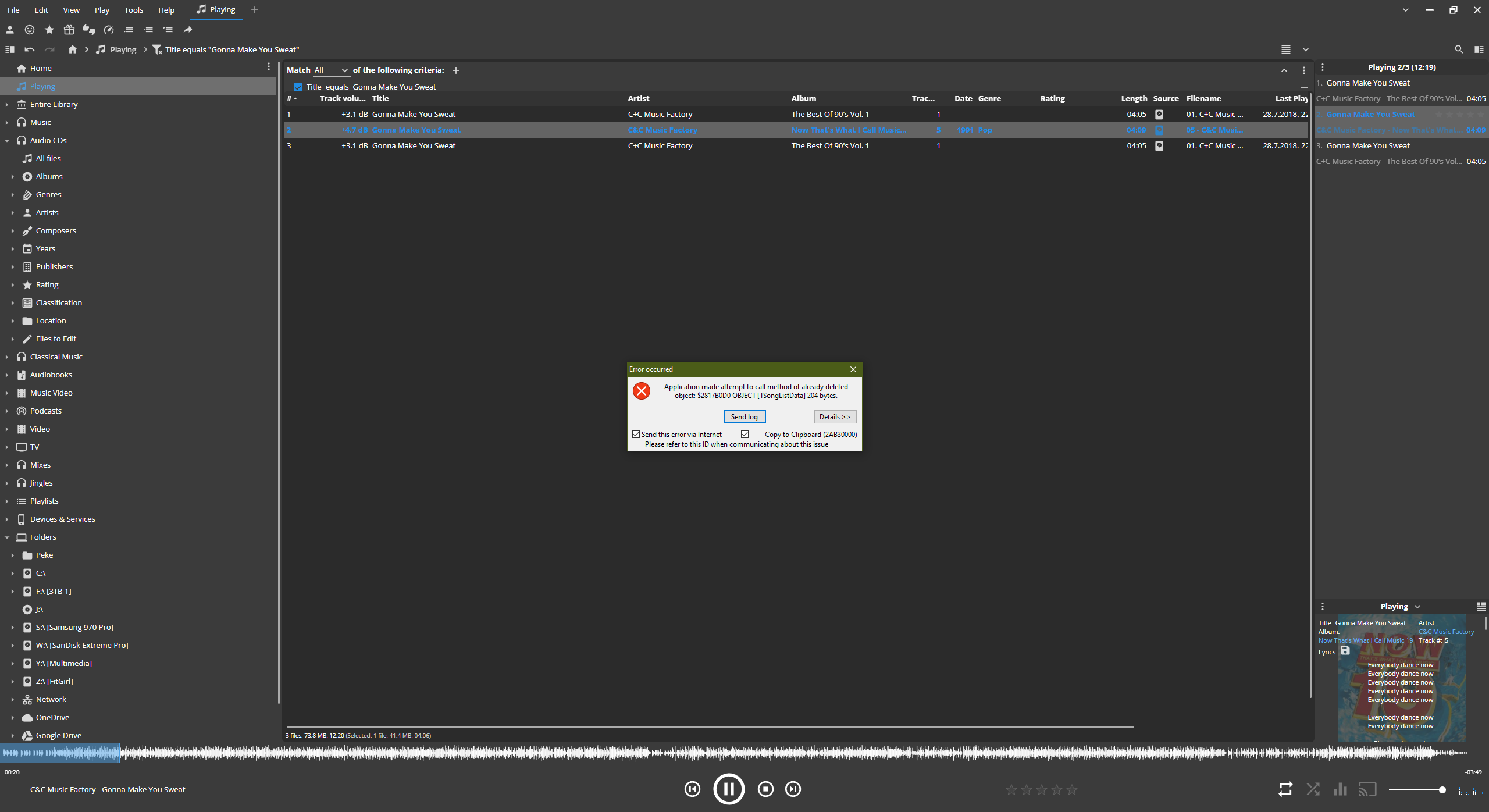The image size is (1489, 812).
Task: Click the stop playback button
Action: click(765, 789)
